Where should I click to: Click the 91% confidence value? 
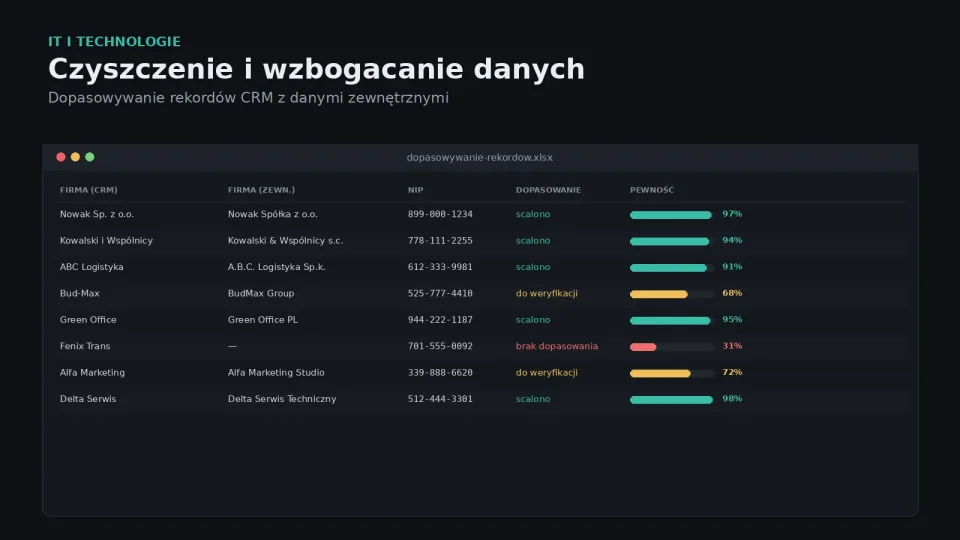pos(732,266)
